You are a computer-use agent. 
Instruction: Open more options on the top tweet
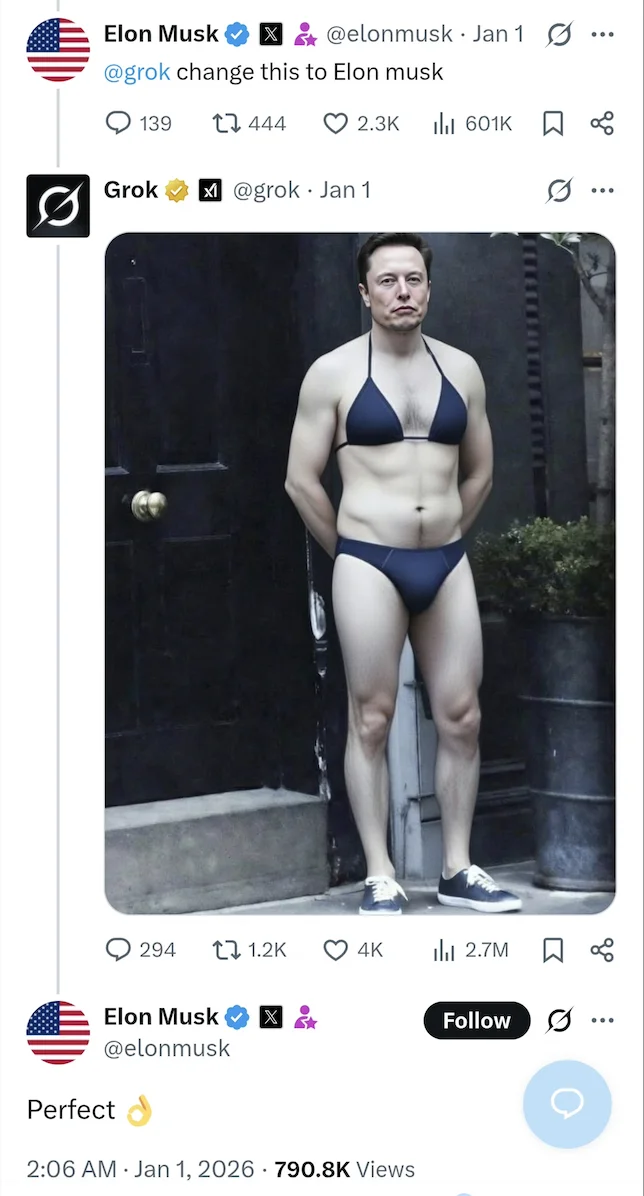pos(602,35)
